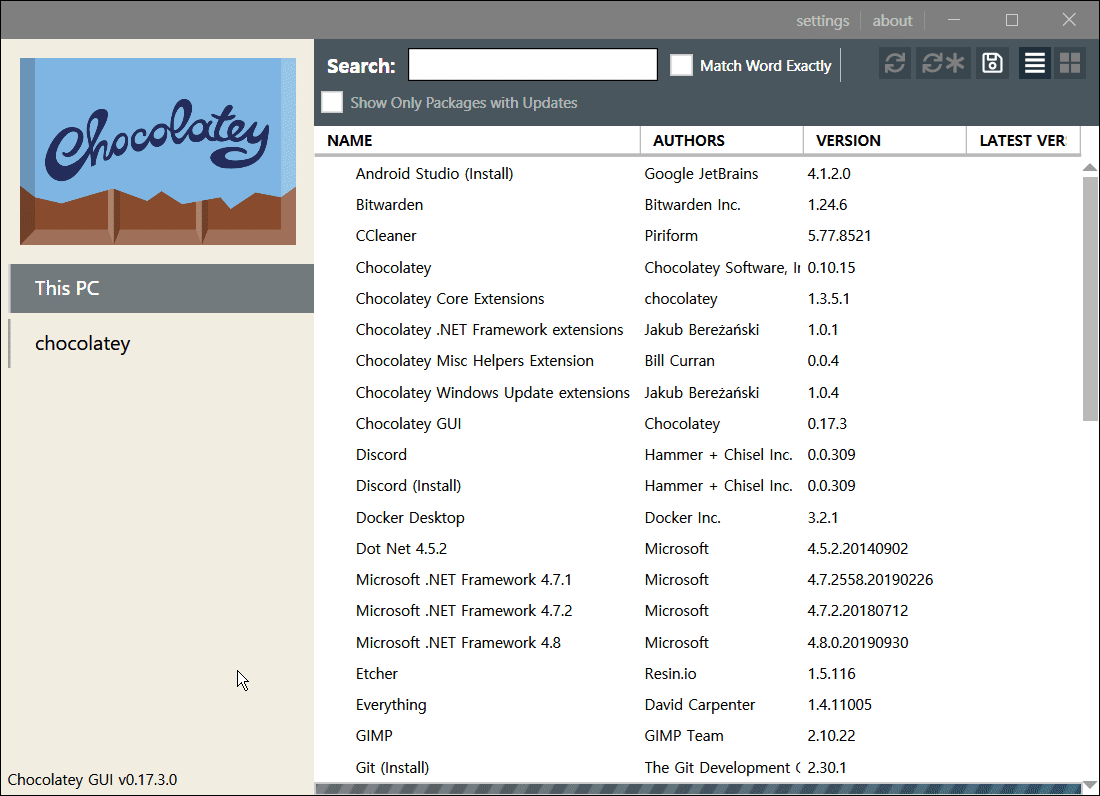Select the Dot Net 4.5.2 row
1100x796 pixels.
coord(698,548)
